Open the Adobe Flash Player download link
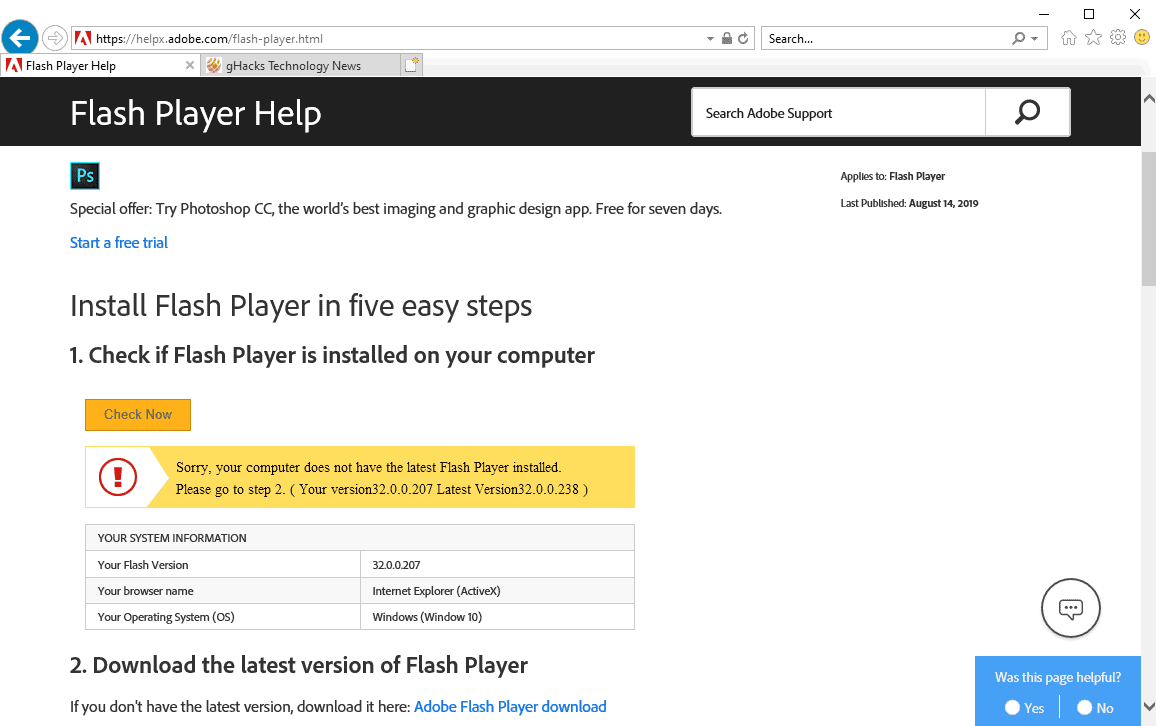The image size is (1156, 726). pos(510,707)
